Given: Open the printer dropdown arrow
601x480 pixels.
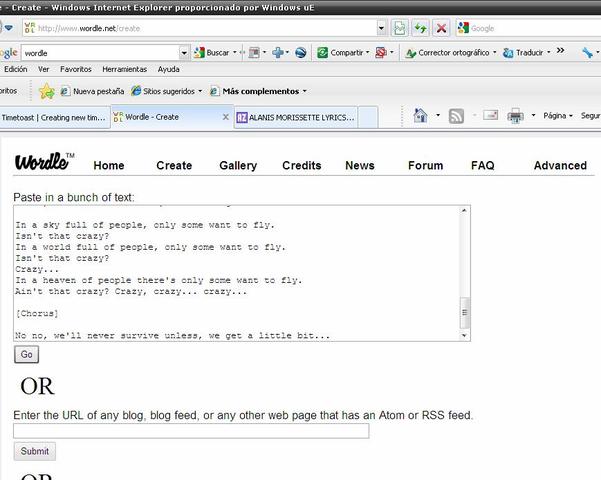Looking at the screenshot, I should (533, 115).
